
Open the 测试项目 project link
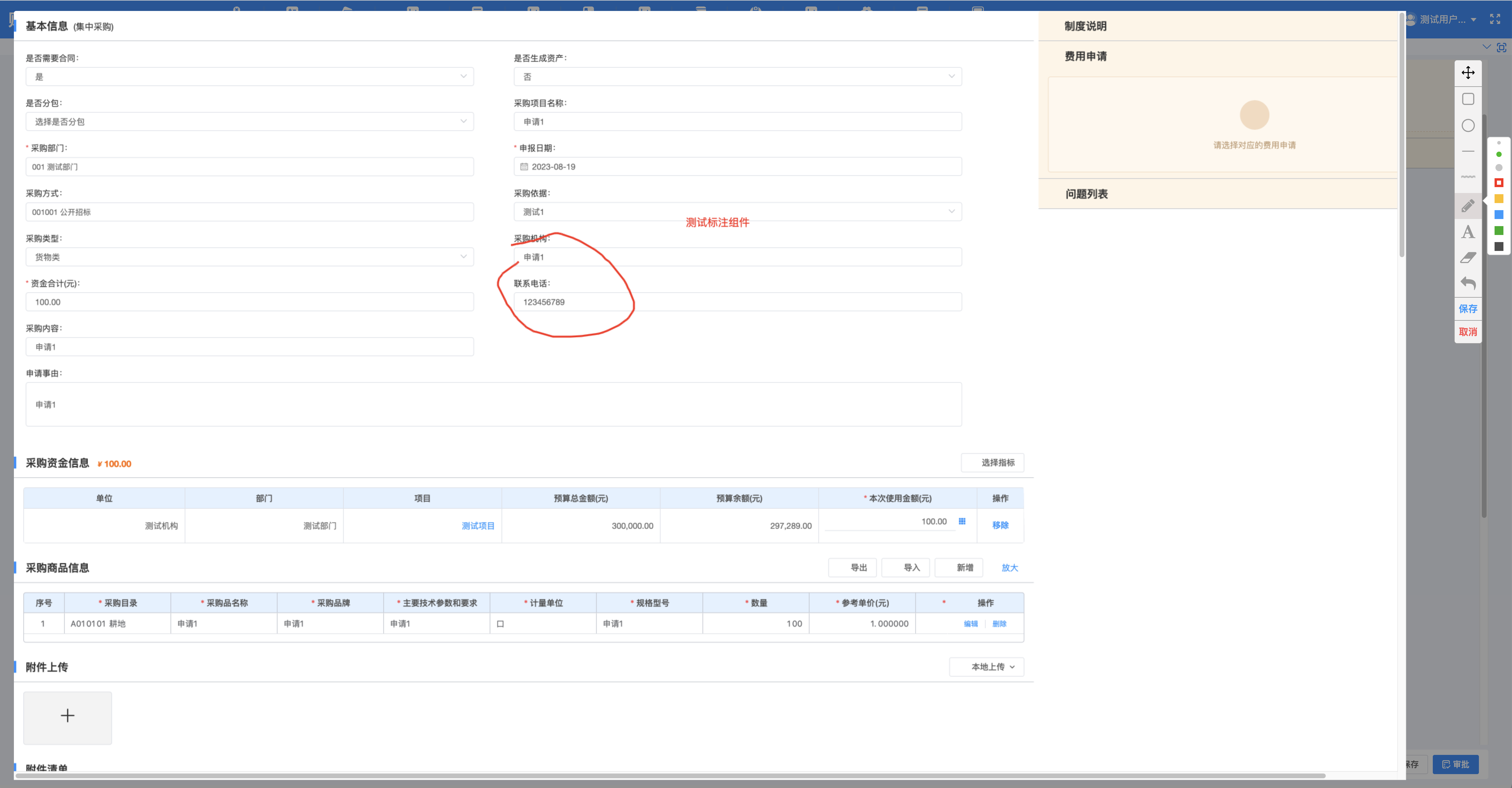pyautogui.click(x=478, y=526)
